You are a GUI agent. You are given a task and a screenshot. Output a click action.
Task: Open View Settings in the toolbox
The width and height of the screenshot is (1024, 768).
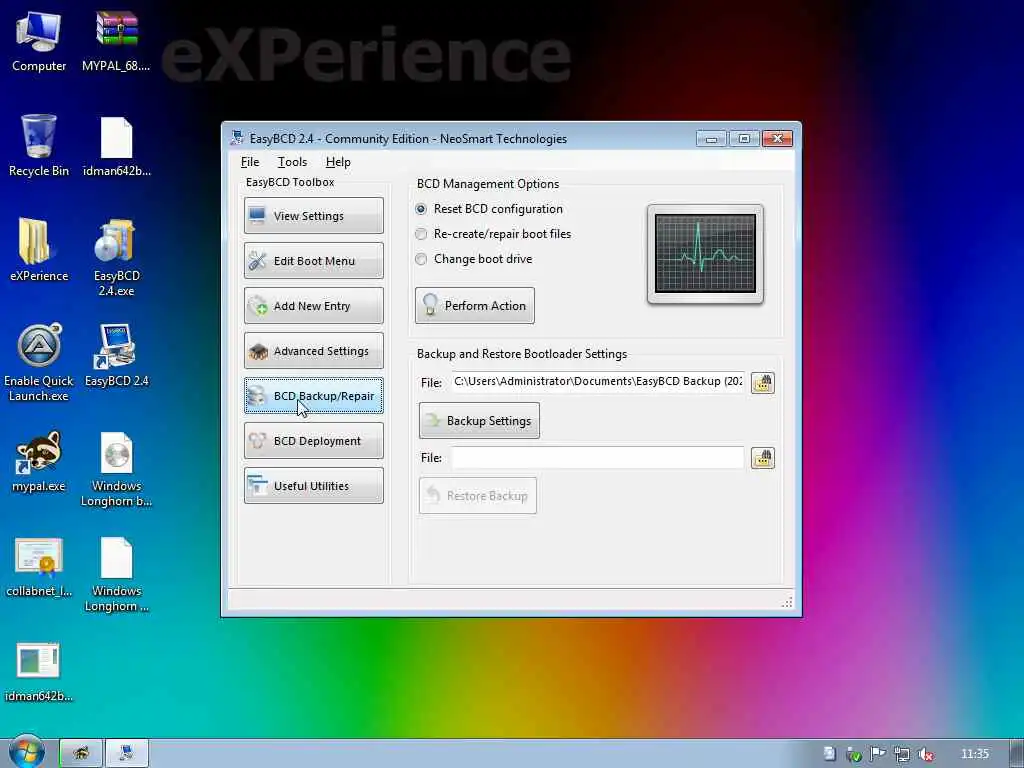(313, 216)
